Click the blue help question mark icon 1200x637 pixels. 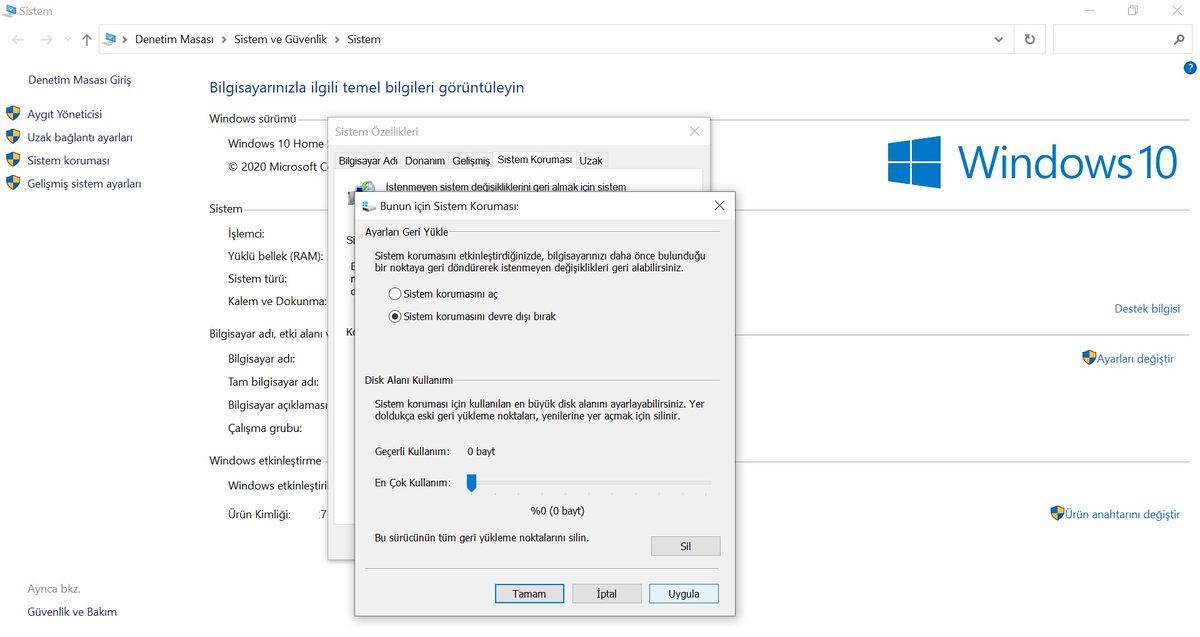point(1189,68)
